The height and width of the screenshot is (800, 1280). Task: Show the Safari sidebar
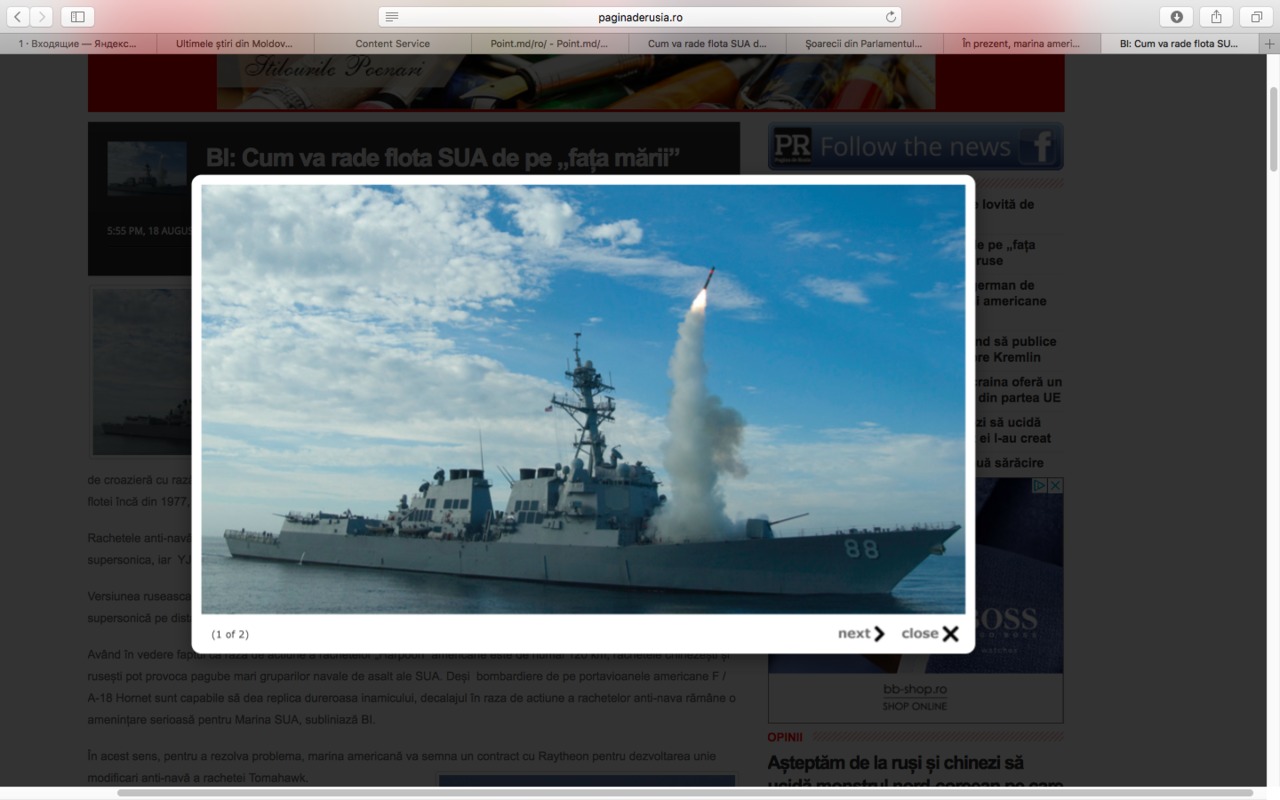77,16
